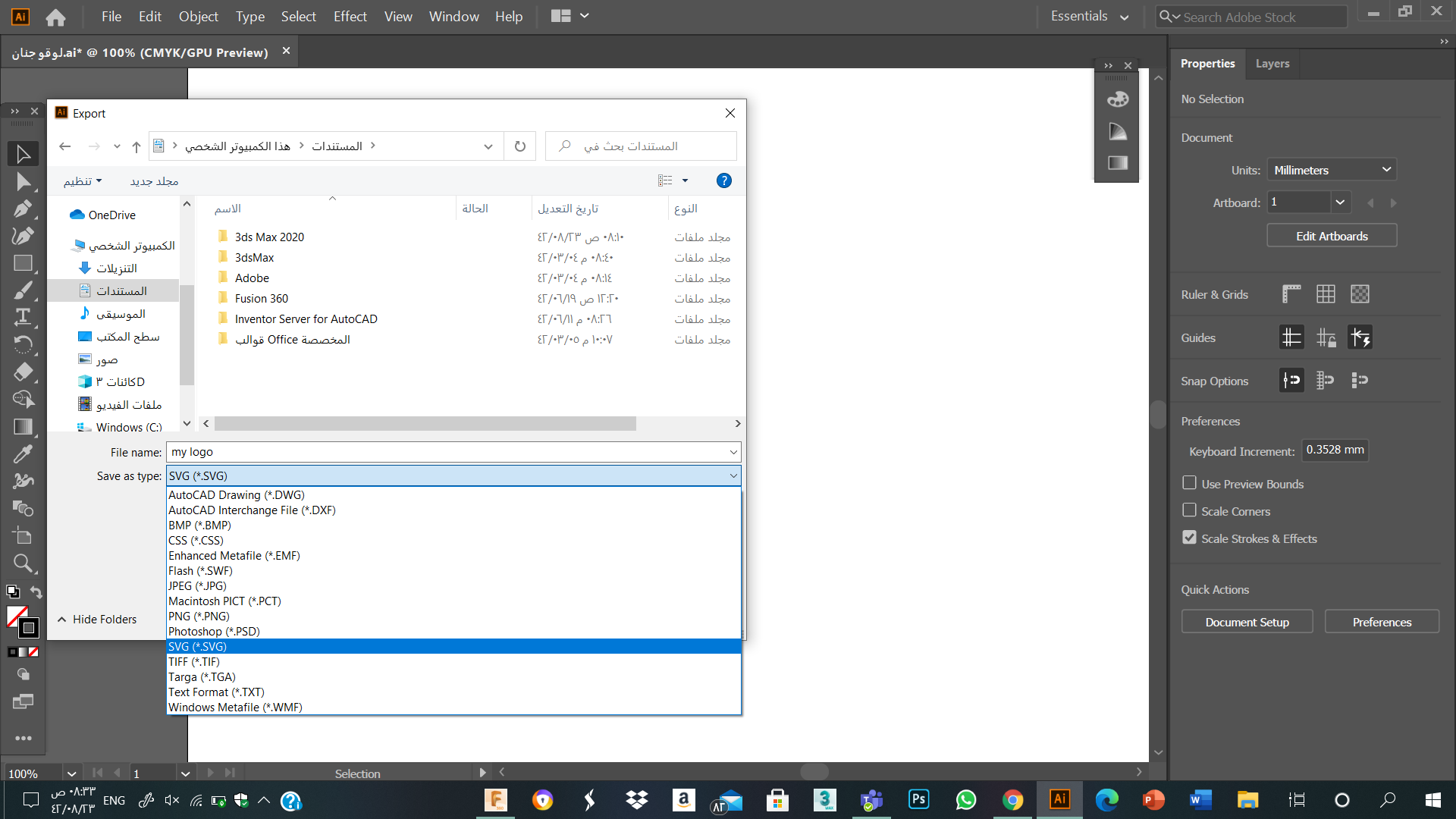Viewport: 1456px width, 819px height.
Task: Select the Type tool in the toolbar
Action: click(23, 317)
